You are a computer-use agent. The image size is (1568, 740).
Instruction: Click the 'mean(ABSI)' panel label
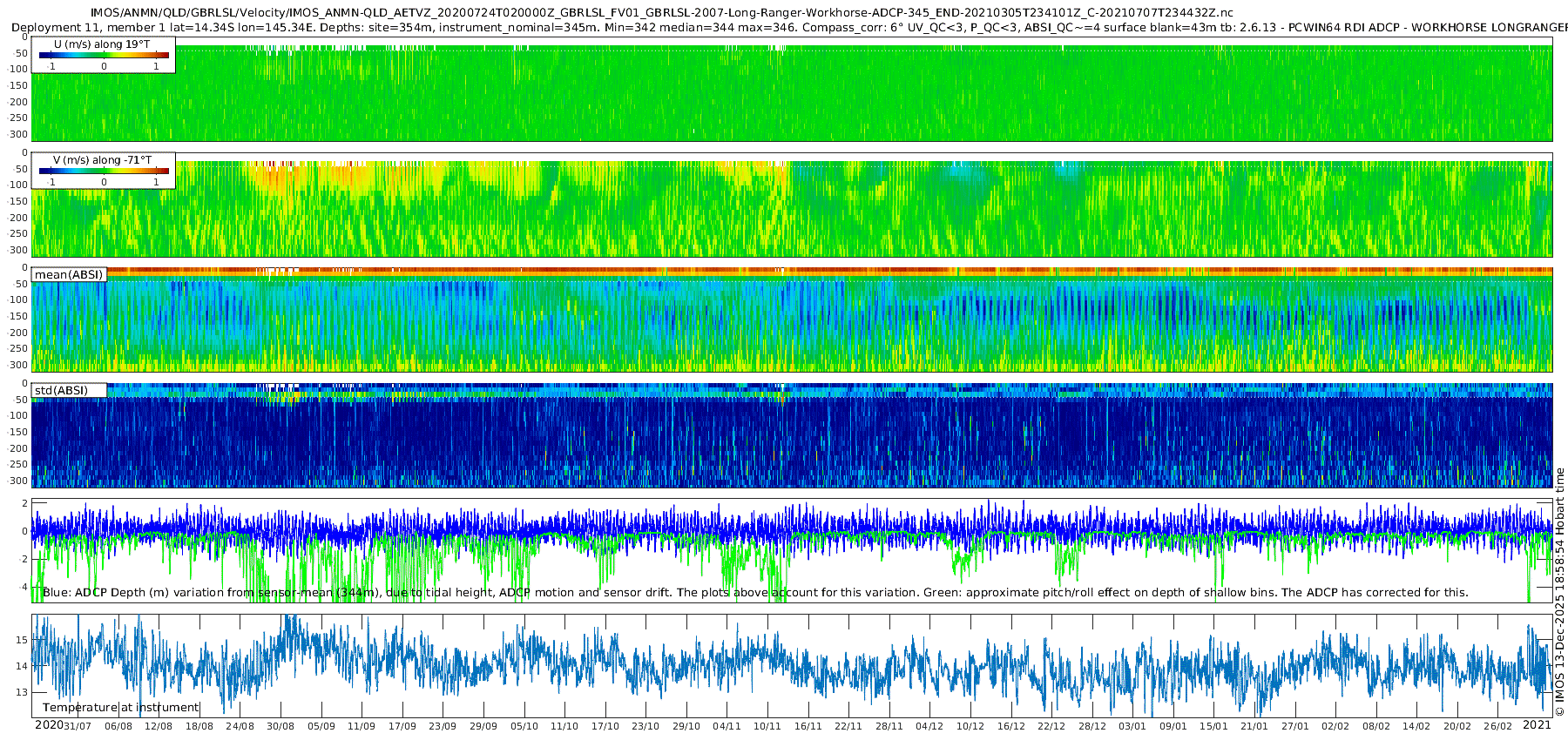click(69, 275)
